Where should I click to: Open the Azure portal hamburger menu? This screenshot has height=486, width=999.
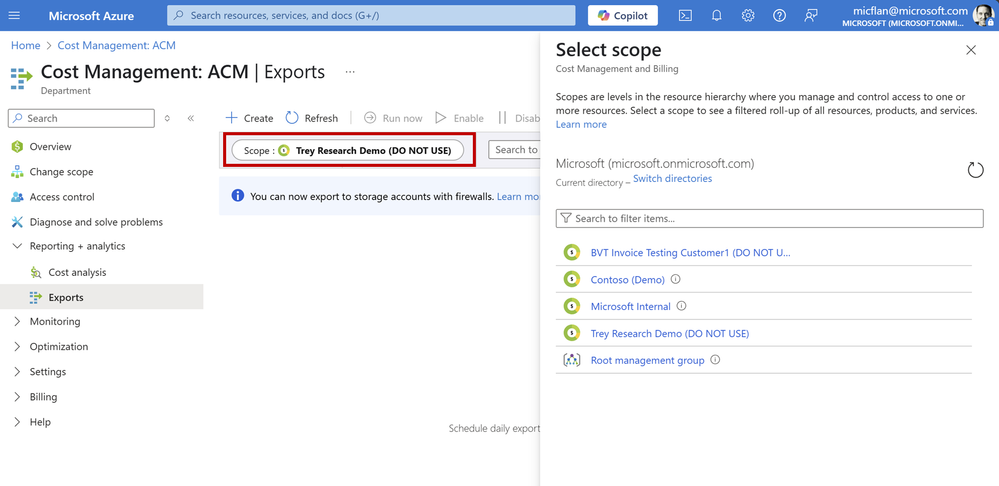[x=14, y=15]
